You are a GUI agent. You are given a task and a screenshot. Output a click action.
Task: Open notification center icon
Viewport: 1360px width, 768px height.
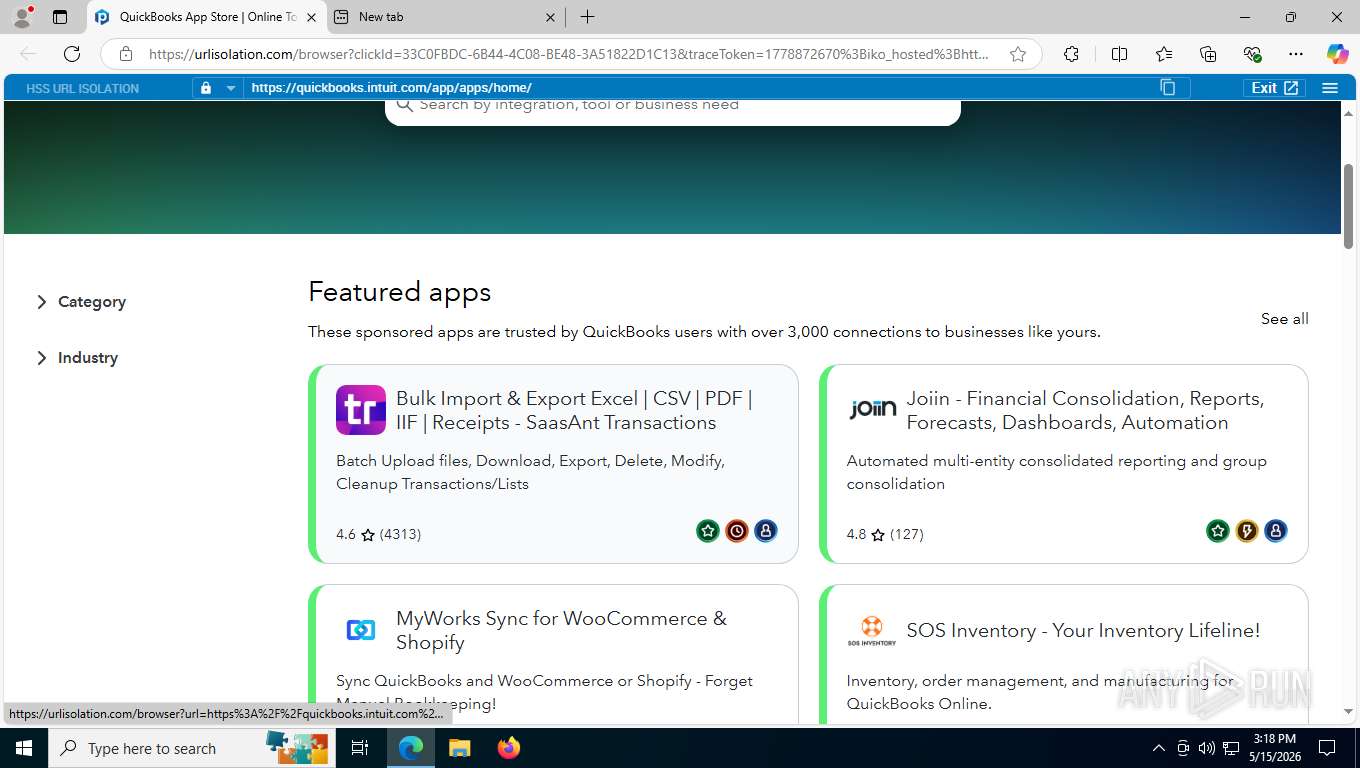click(1327, 748)
